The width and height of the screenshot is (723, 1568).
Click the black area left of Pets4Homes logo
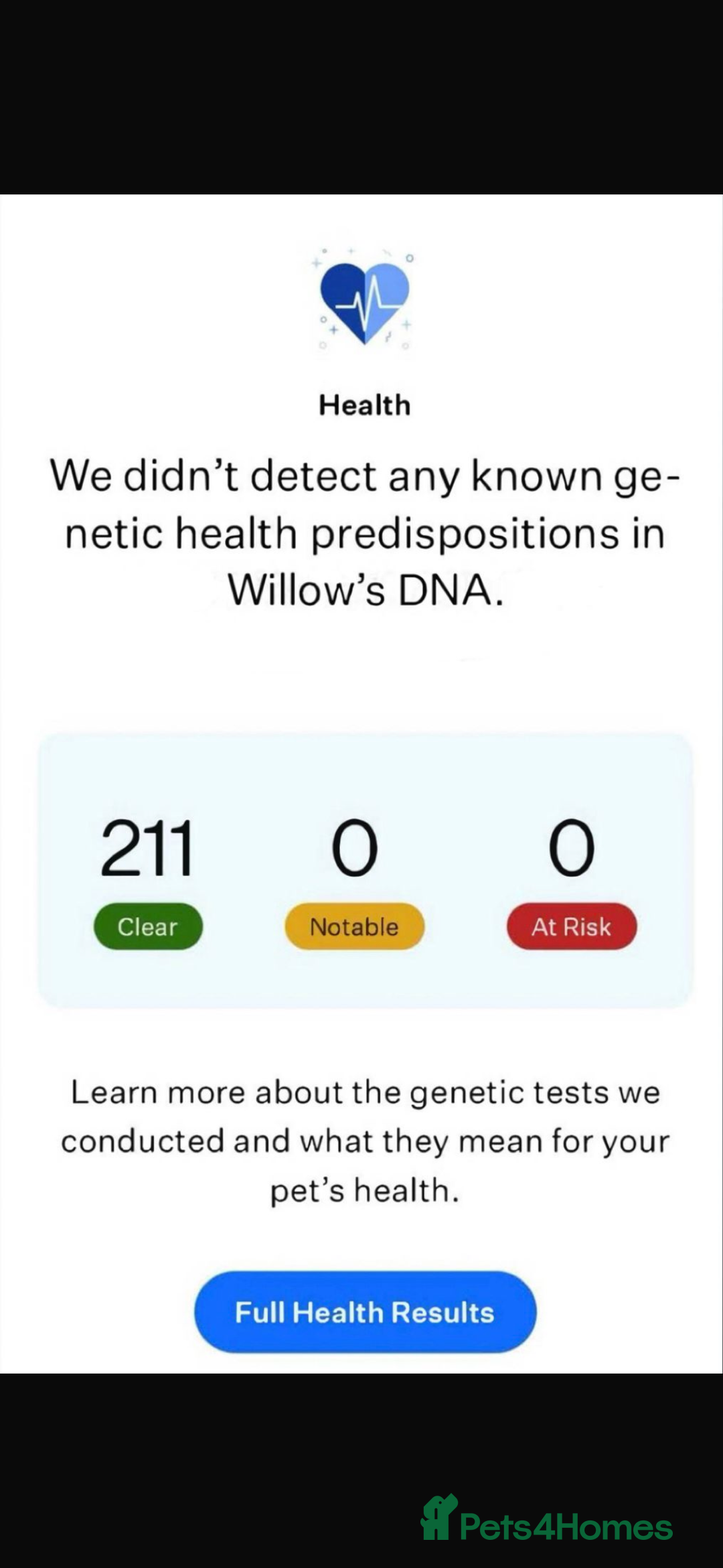(x=201, y=1520)
